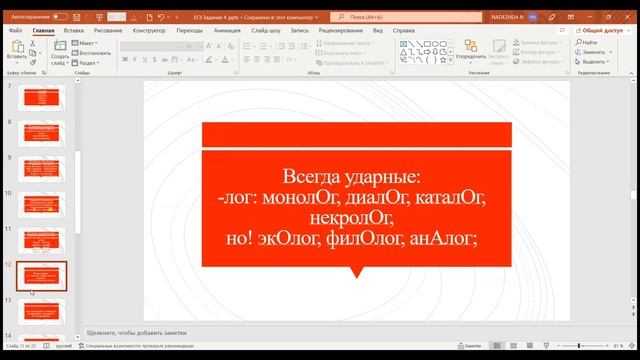
Task: Open the Конструктор tab
Action: click(149, 31)
